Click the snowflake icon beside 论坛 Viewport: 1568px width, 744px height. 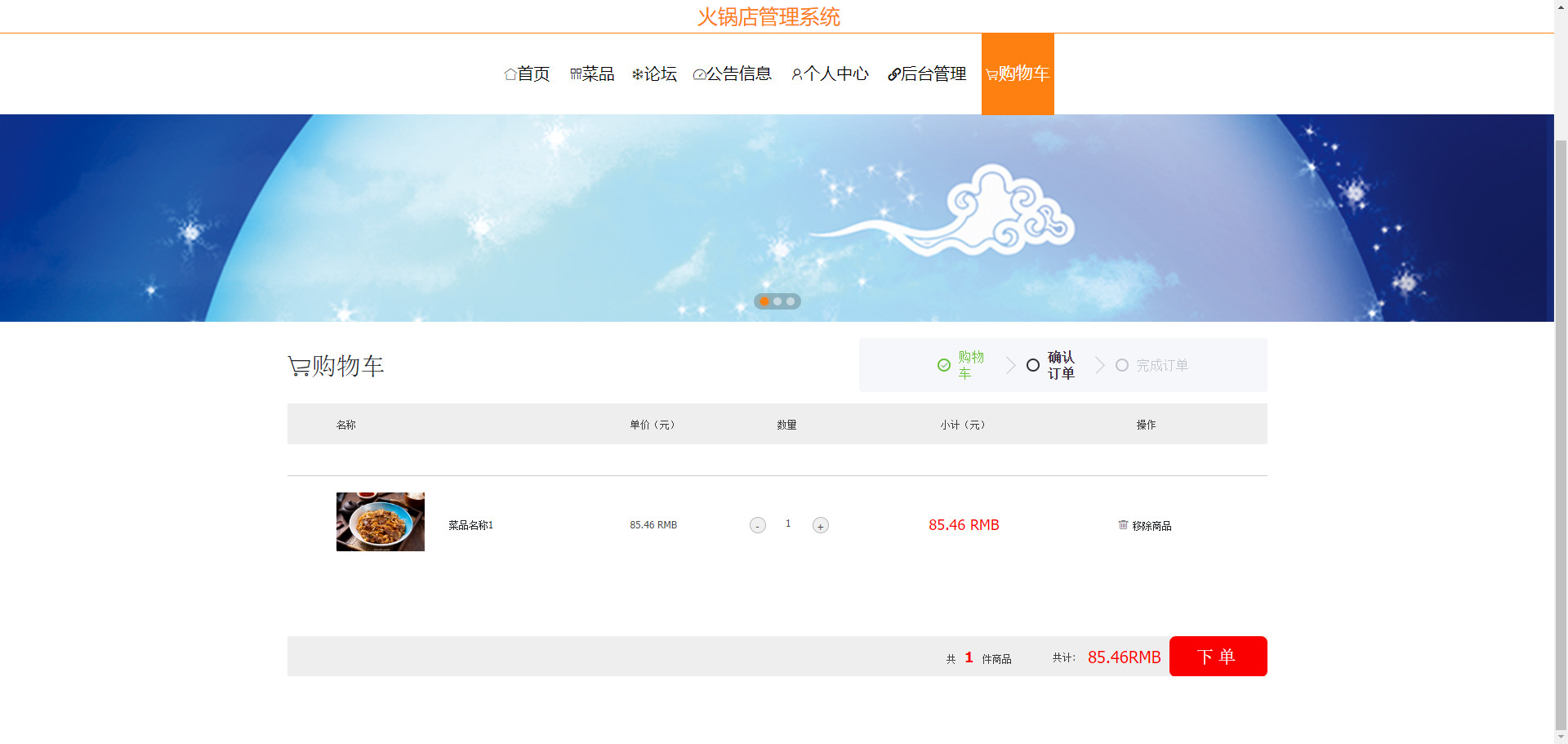(x=638, y=74)
